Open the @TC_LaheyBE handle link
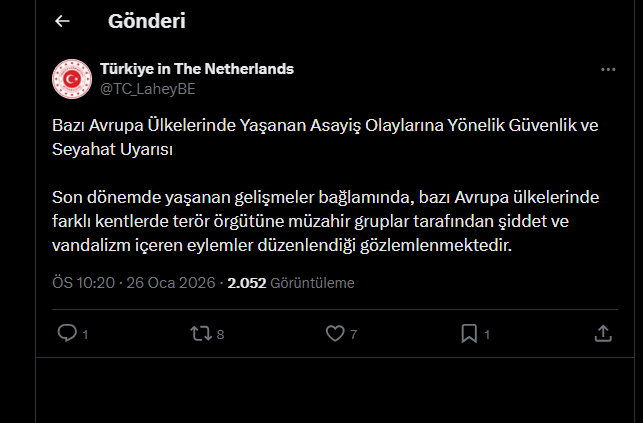This screenshot has width=643, height=423. (x=148, y=88)
